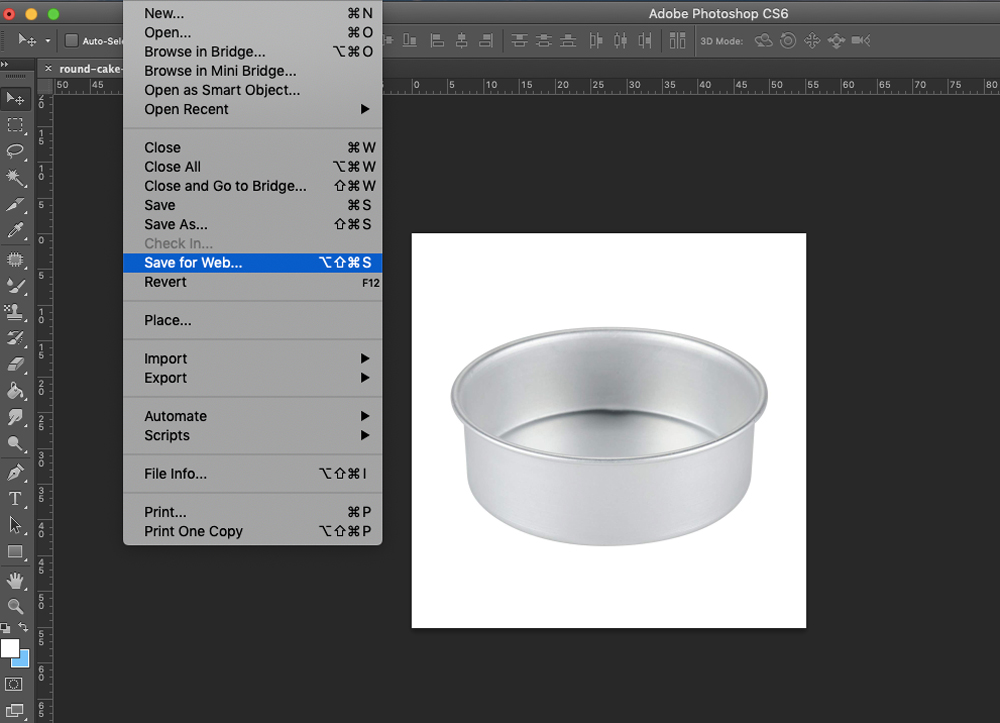
Task: Select the Crop tool
Action: (x=15, y=205)
